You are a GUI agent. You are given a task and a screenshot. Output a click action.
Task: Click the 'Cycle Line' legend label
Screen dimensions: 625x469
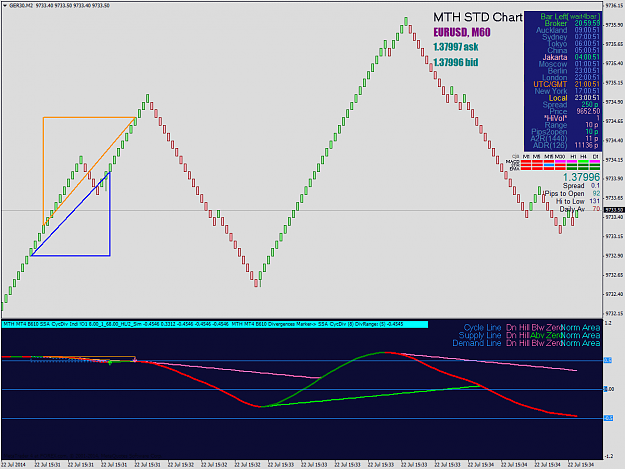(482, 328)
